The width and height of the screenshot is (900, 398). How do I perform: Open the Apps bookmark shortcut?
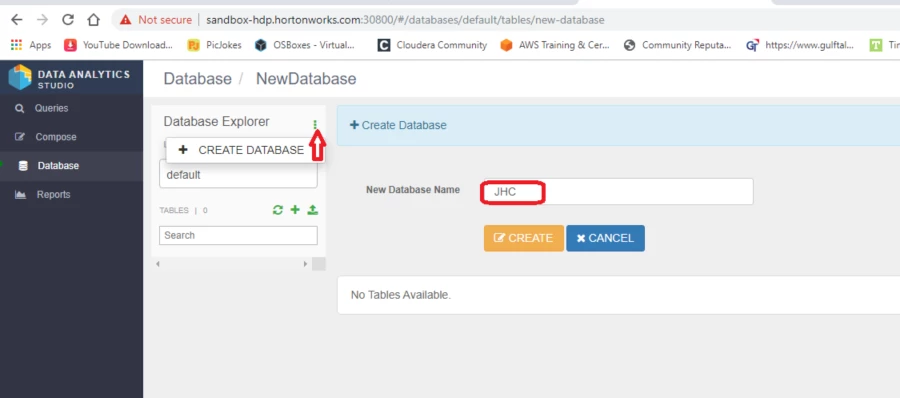pos(31,45)
